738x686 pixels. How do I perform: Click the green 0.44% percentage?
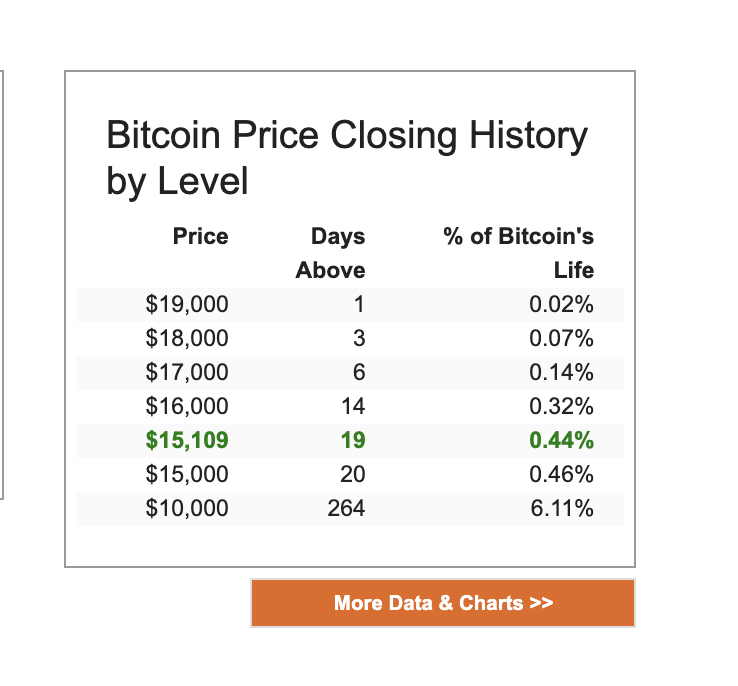point(561,440)
